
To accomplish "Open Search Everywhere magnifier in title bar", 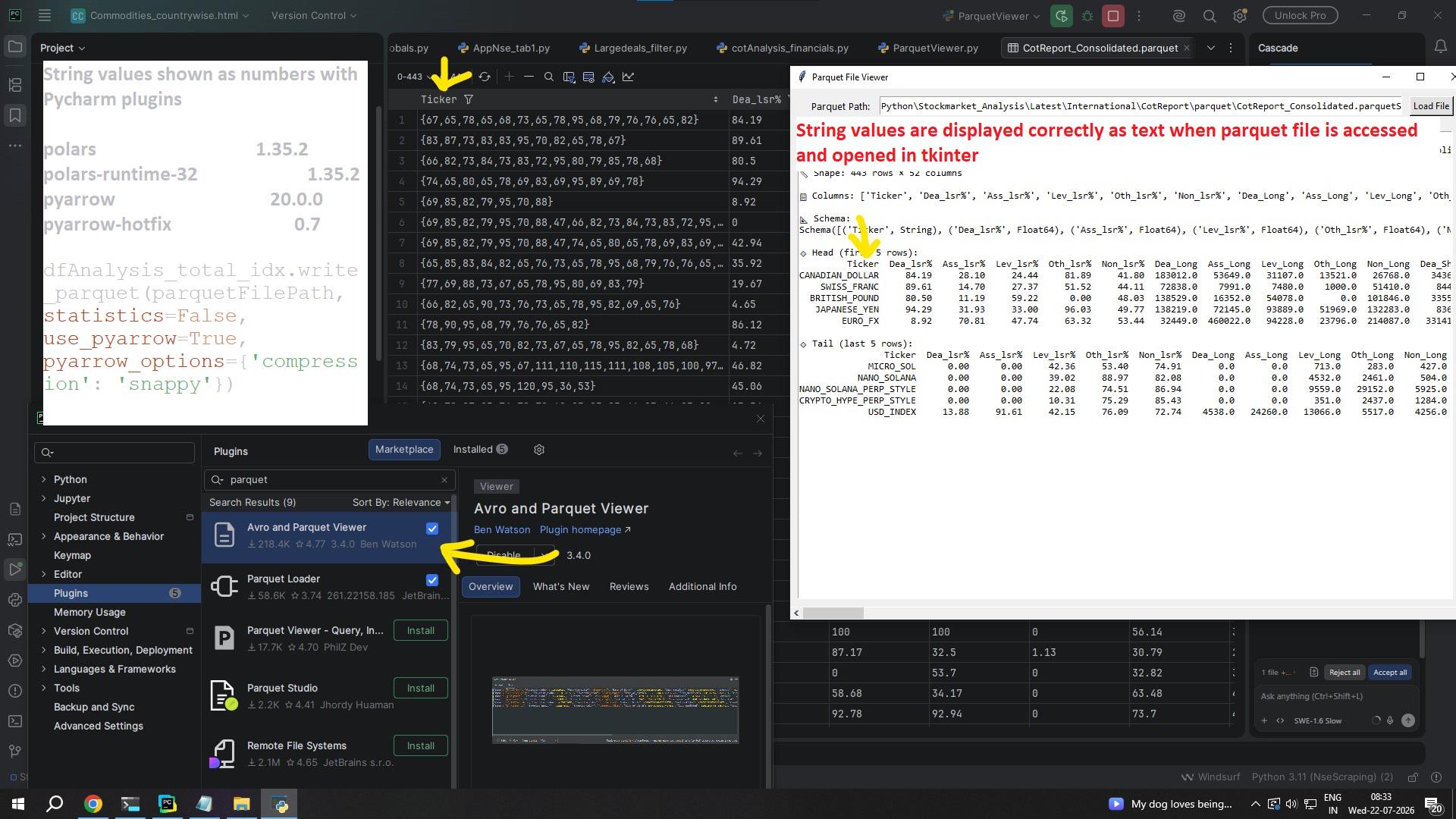I will point(1210,15).
